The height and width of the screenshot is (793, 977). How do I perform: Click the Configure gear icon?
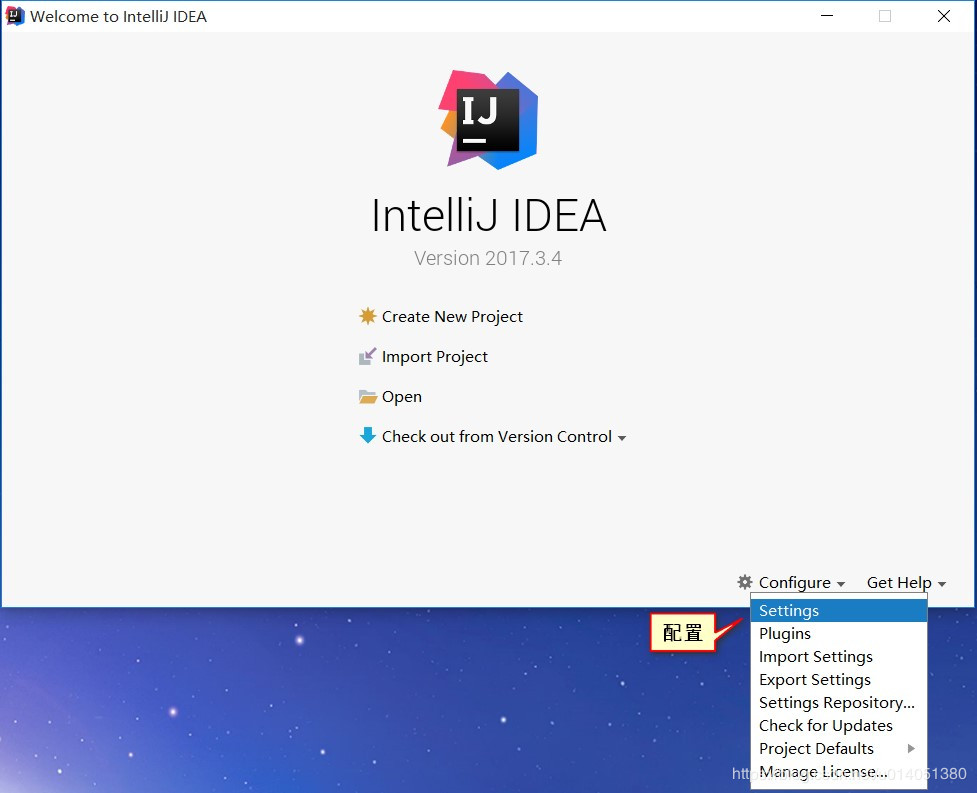coord(744,582)
